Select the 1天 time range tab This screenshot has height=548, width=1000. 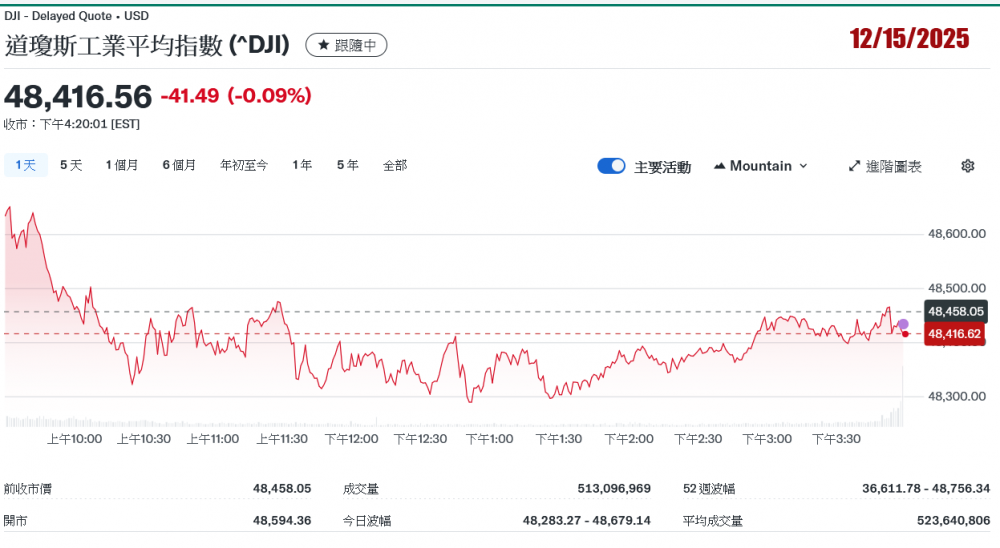[25, 165]
